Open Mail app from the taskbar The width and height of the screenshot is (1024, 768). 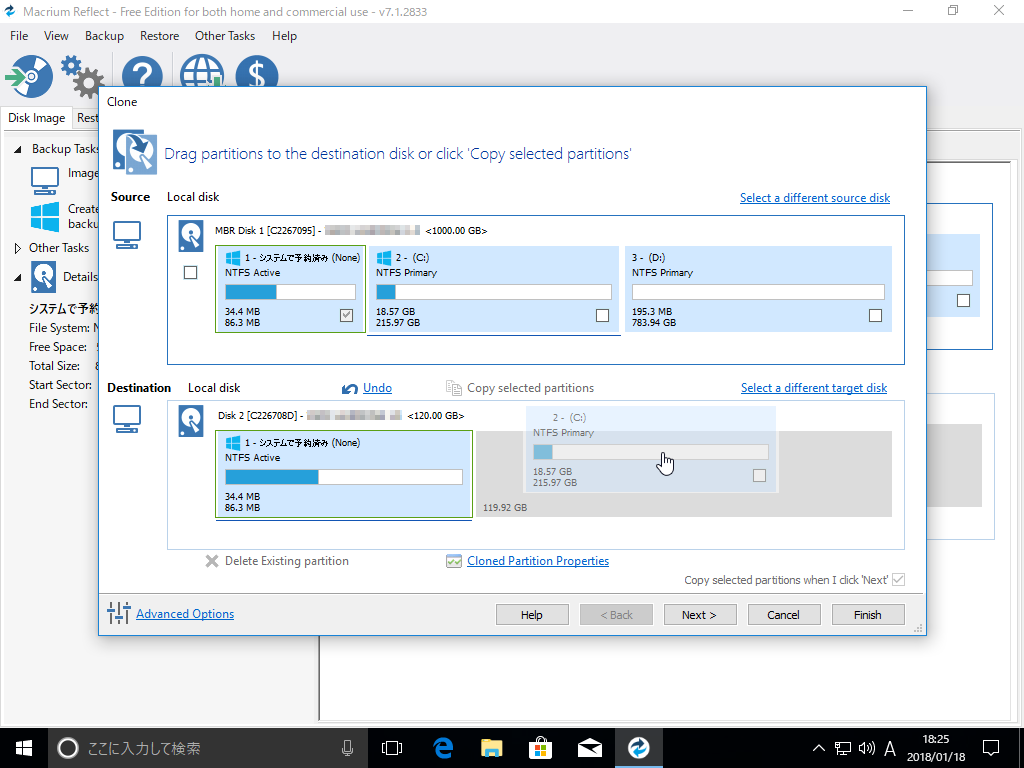[590, 748]
